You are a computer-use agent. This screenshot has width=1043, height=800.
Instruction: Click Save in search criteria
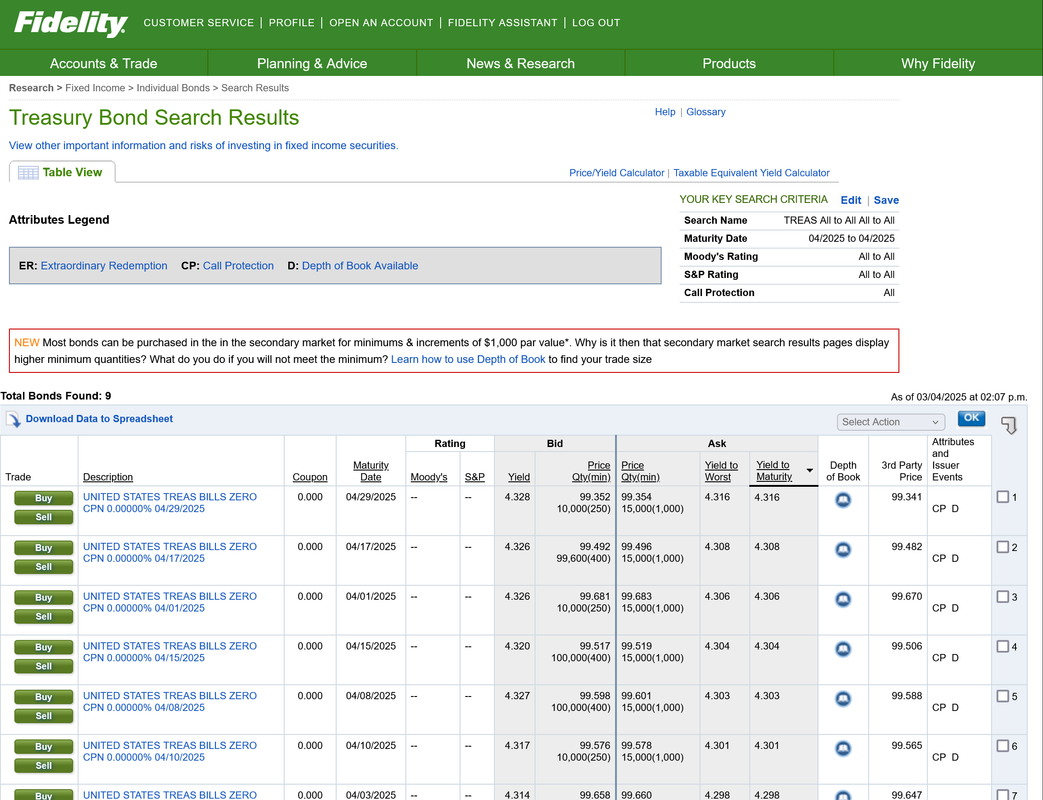pyautogui.click(x=886, y=200)
